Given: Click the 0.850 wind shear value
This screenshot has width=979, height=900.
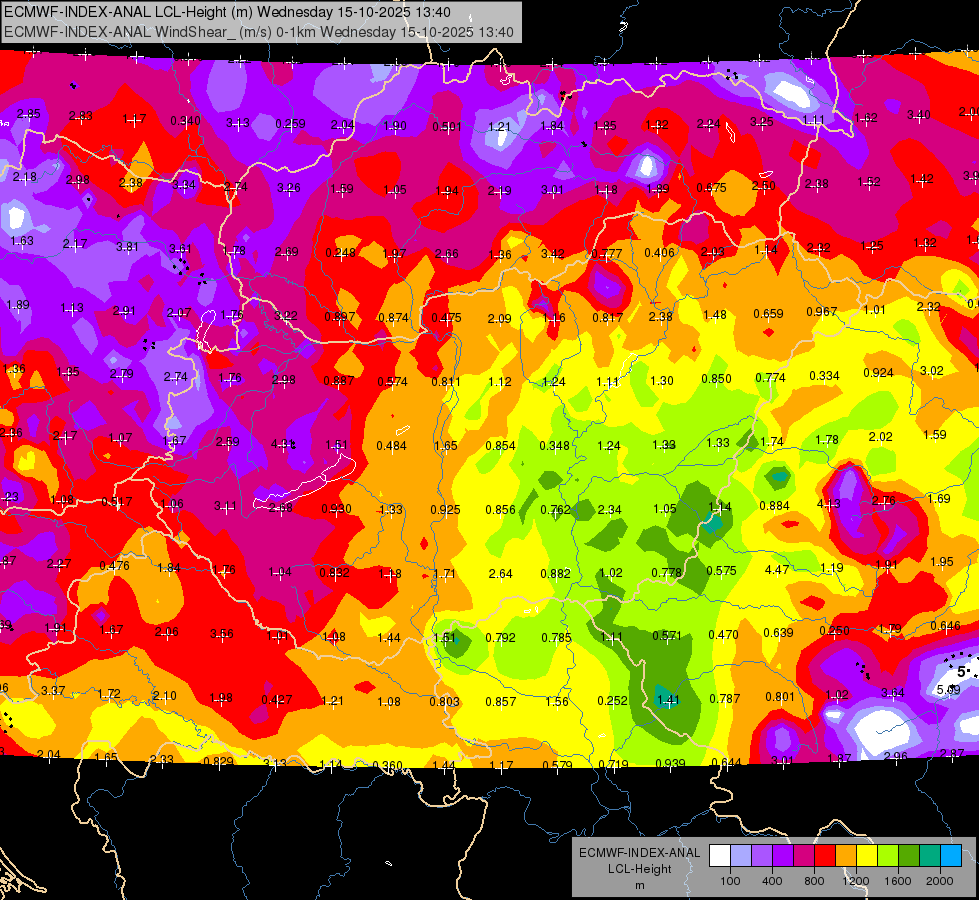Looking at the screenshot, I should (x=716, y=378).
